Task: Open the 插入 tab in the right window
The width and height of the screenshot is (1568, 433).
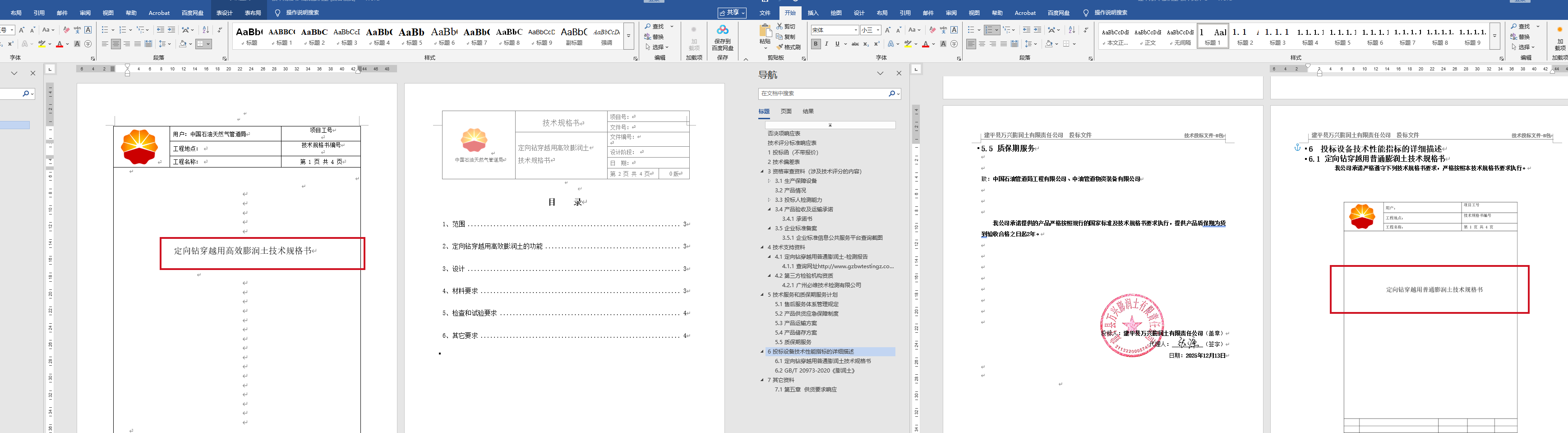Action: [x=813, y=13]
